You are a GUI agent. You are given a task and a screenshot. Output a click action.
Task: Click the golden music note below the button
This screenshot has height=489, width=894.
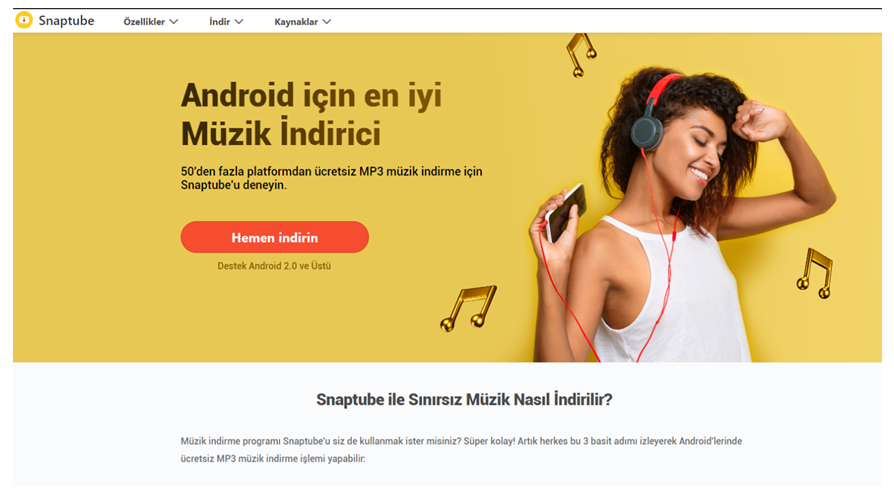click(x=469, y=308)
